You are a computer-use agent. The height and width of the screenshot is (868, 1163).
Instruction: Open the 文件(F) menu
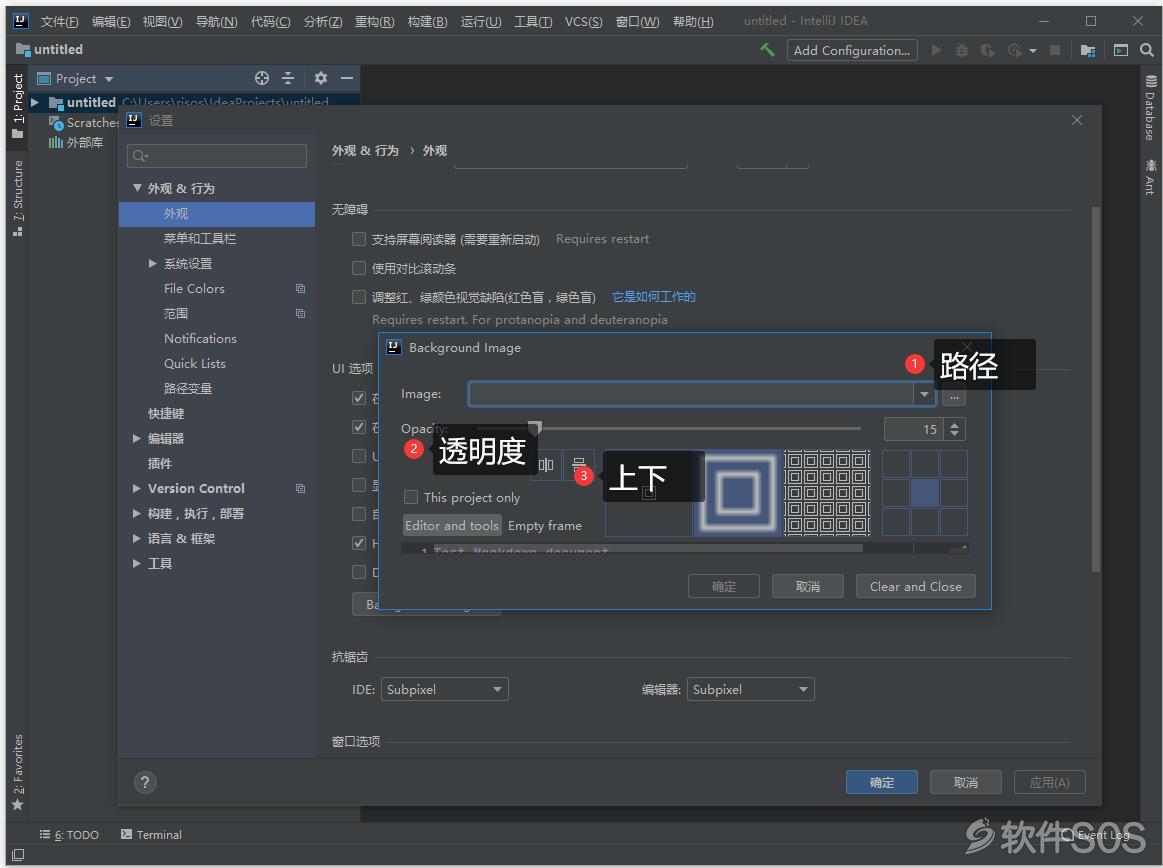59,22
